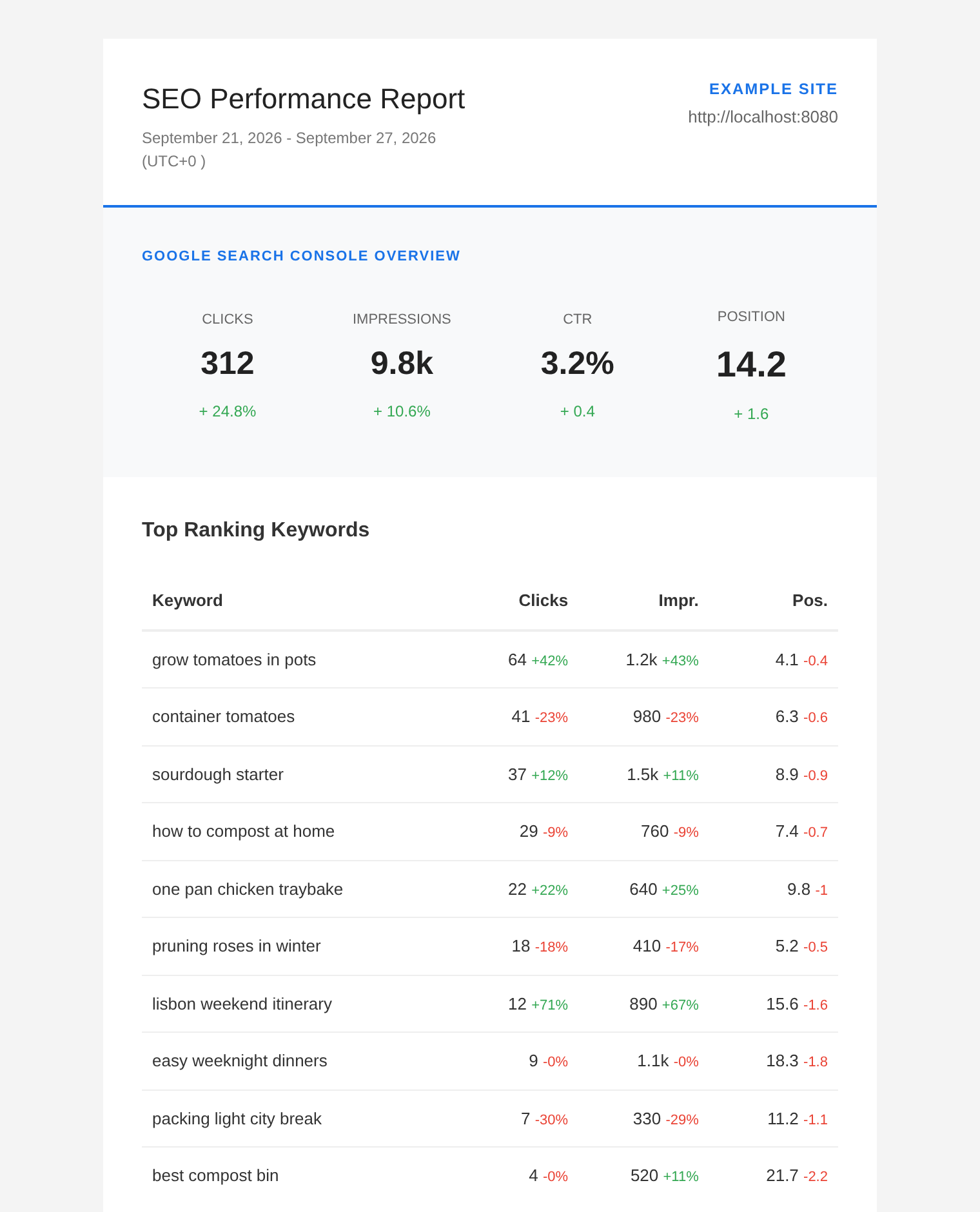Select the packing light city break keyword
This screenshot has height=1212, width=980.
tap(237, 1119)
